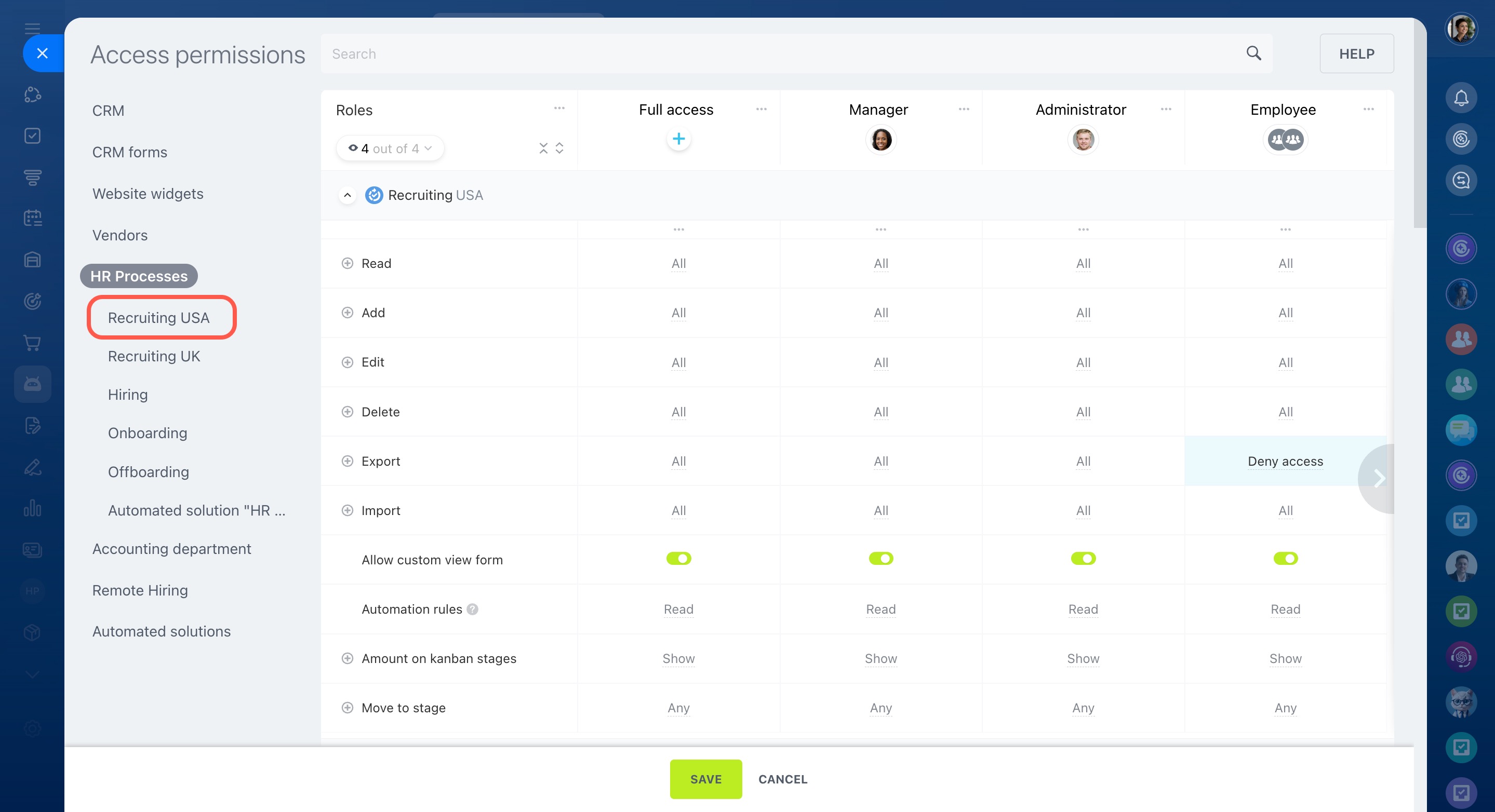This screenshot has height=812, width=1495.
Task: Toggle custom view form for Full access
Action: coord(678,559)
